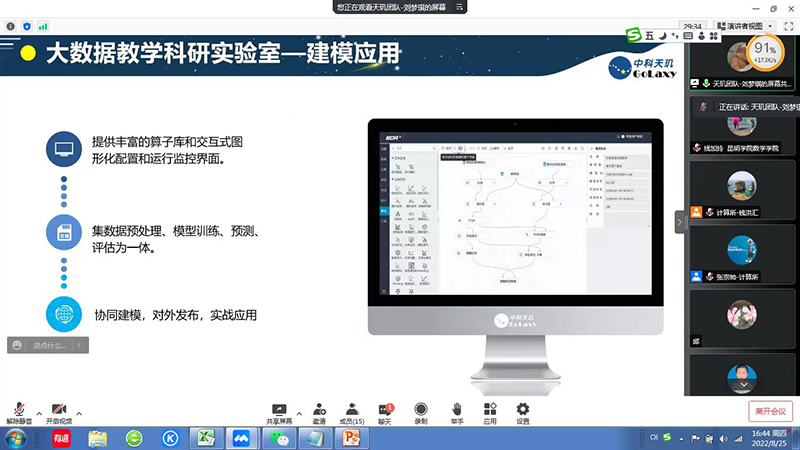Click the Invite (邀请) icon

pyautogui.click(x=319, y=411)
